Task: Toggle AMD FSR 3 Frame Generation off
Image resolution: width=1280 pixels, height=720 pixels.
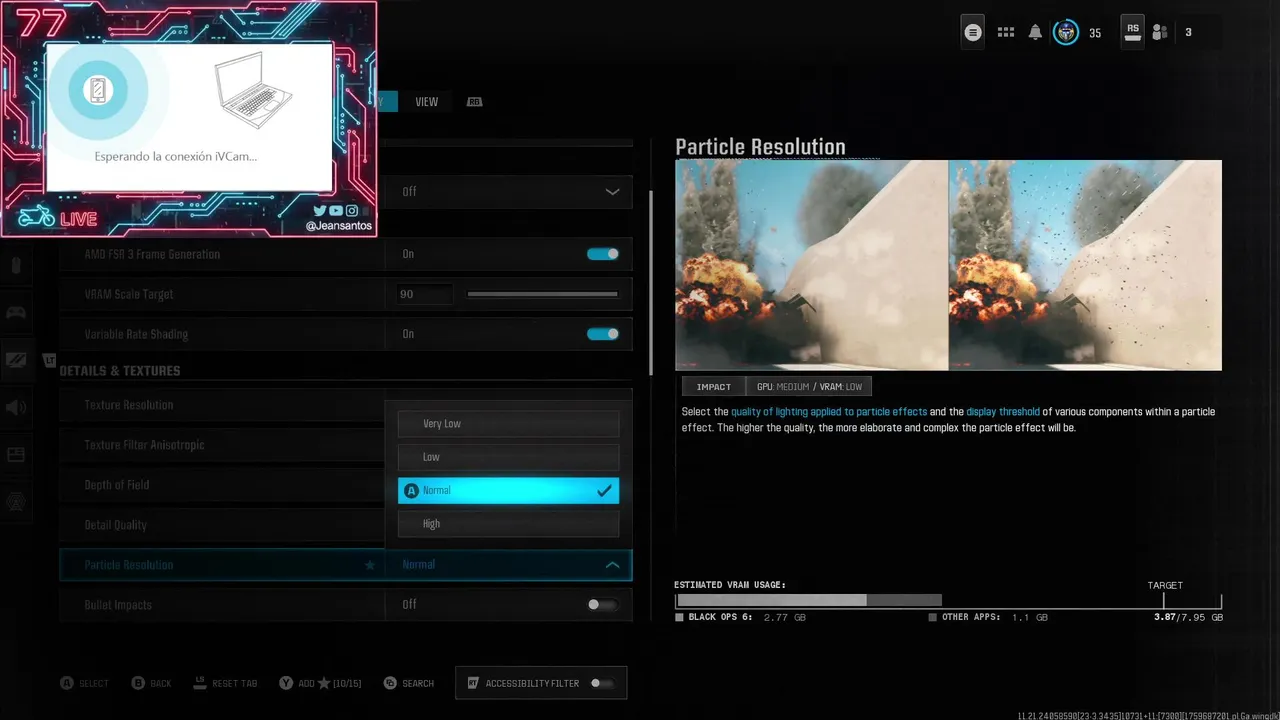Action: (603, 254)
